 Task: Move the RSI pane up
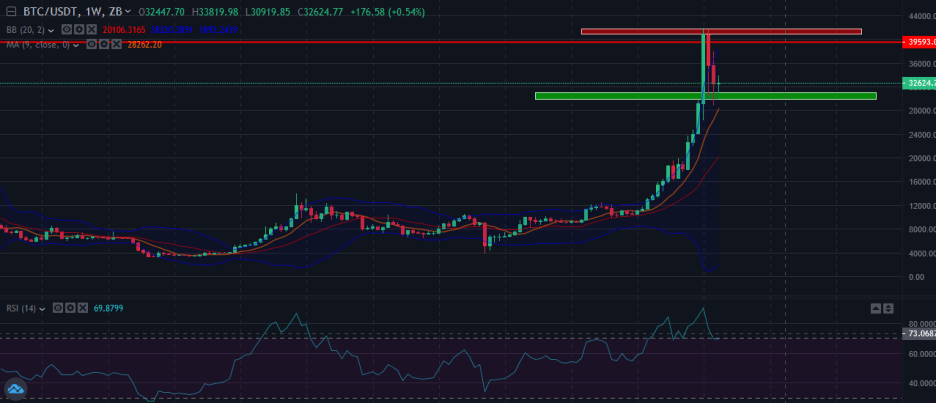877,308
